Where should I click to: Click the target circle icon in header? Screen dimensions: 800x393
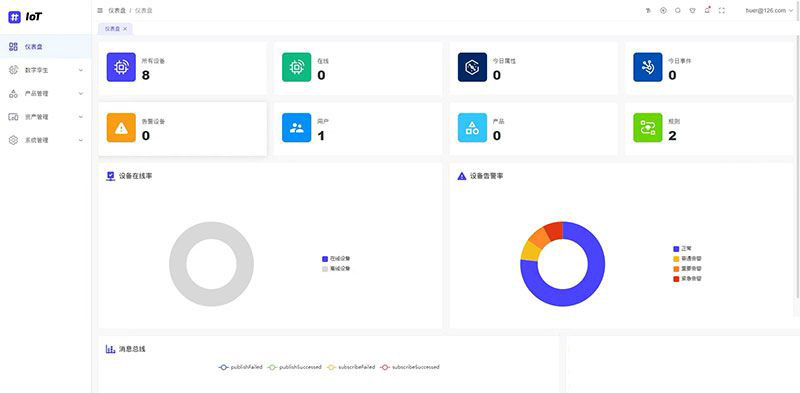(663, 10)
